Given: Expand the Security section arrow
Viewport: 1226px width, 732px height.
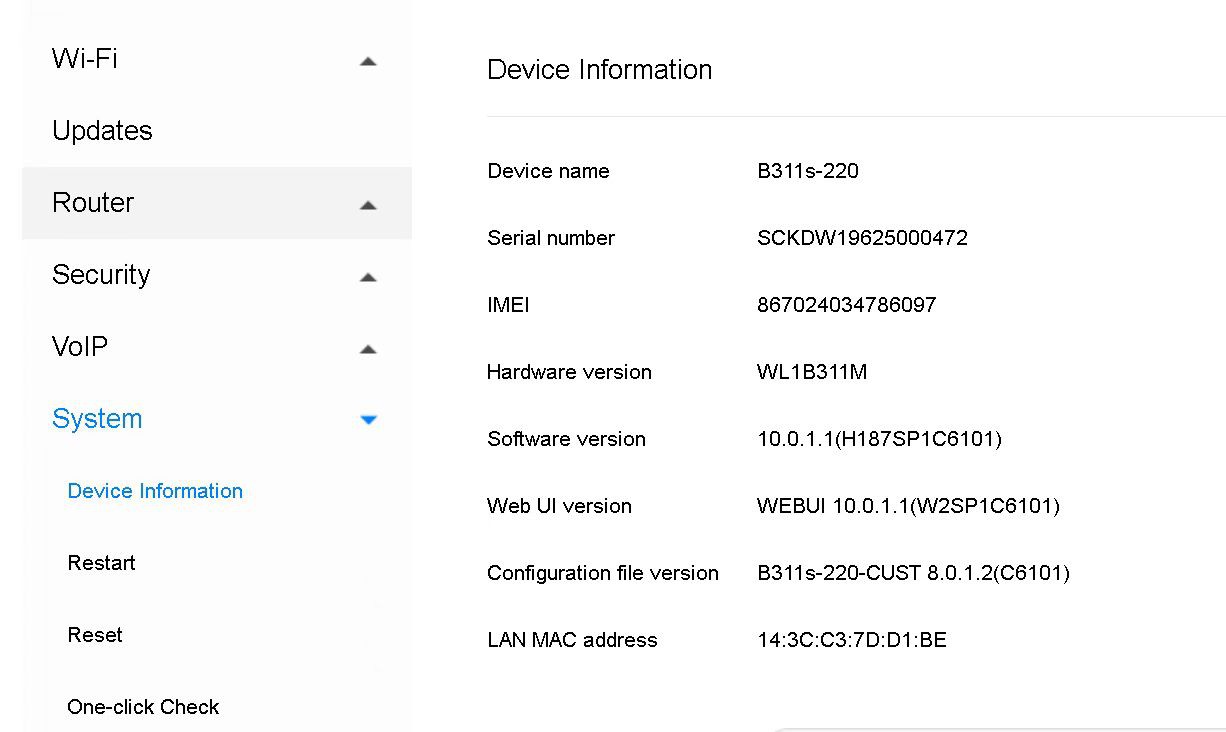Looking at the screenshot, I should tap(368, 277).
